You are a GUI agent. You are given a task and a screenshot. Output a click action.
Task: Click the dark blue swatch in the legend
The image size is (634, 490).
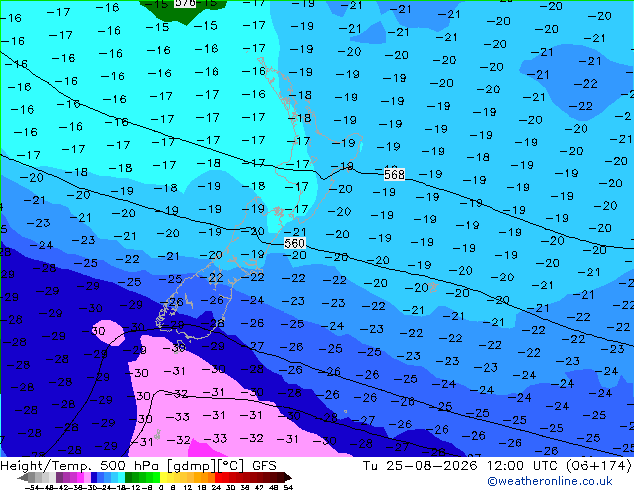point(94,477)
